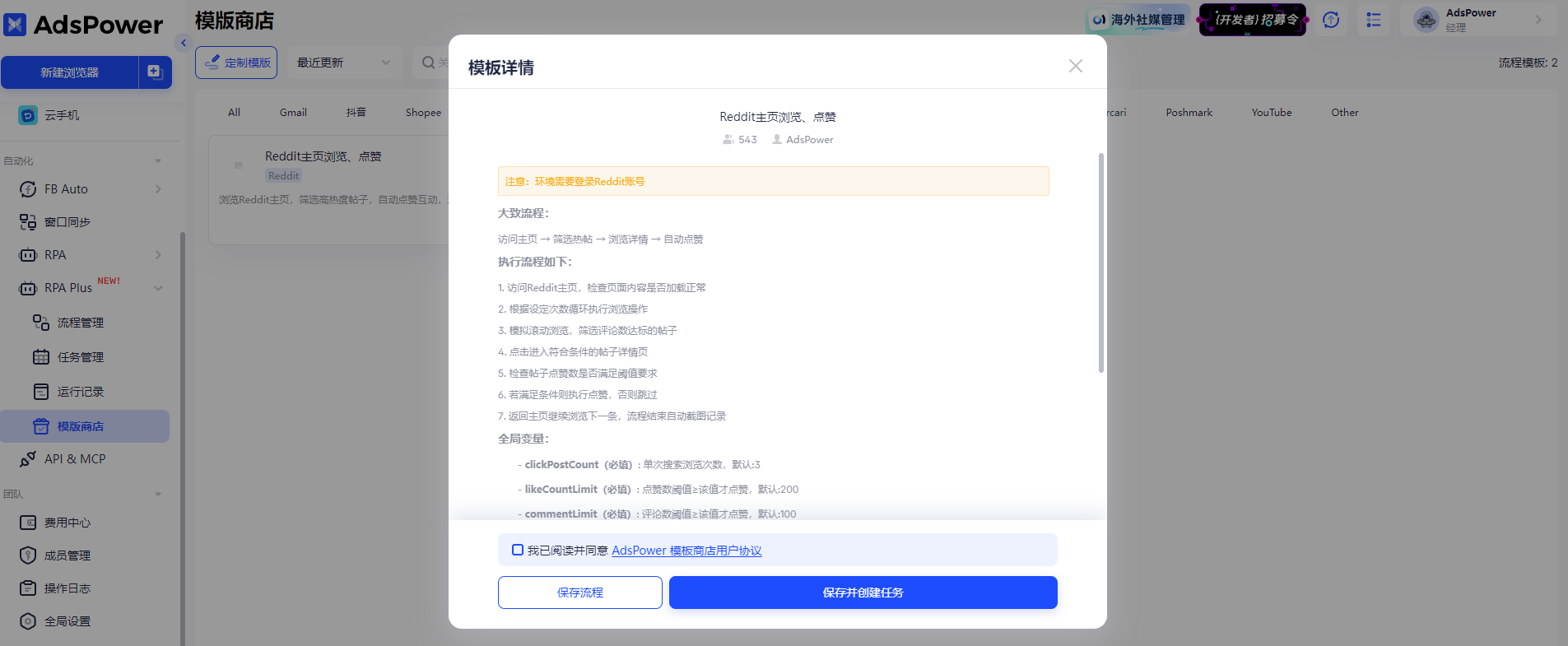Open the 最近更新 sort dropdown
Image resolution: width=1568 pixels, height=646 pixels.
(344, 63)
